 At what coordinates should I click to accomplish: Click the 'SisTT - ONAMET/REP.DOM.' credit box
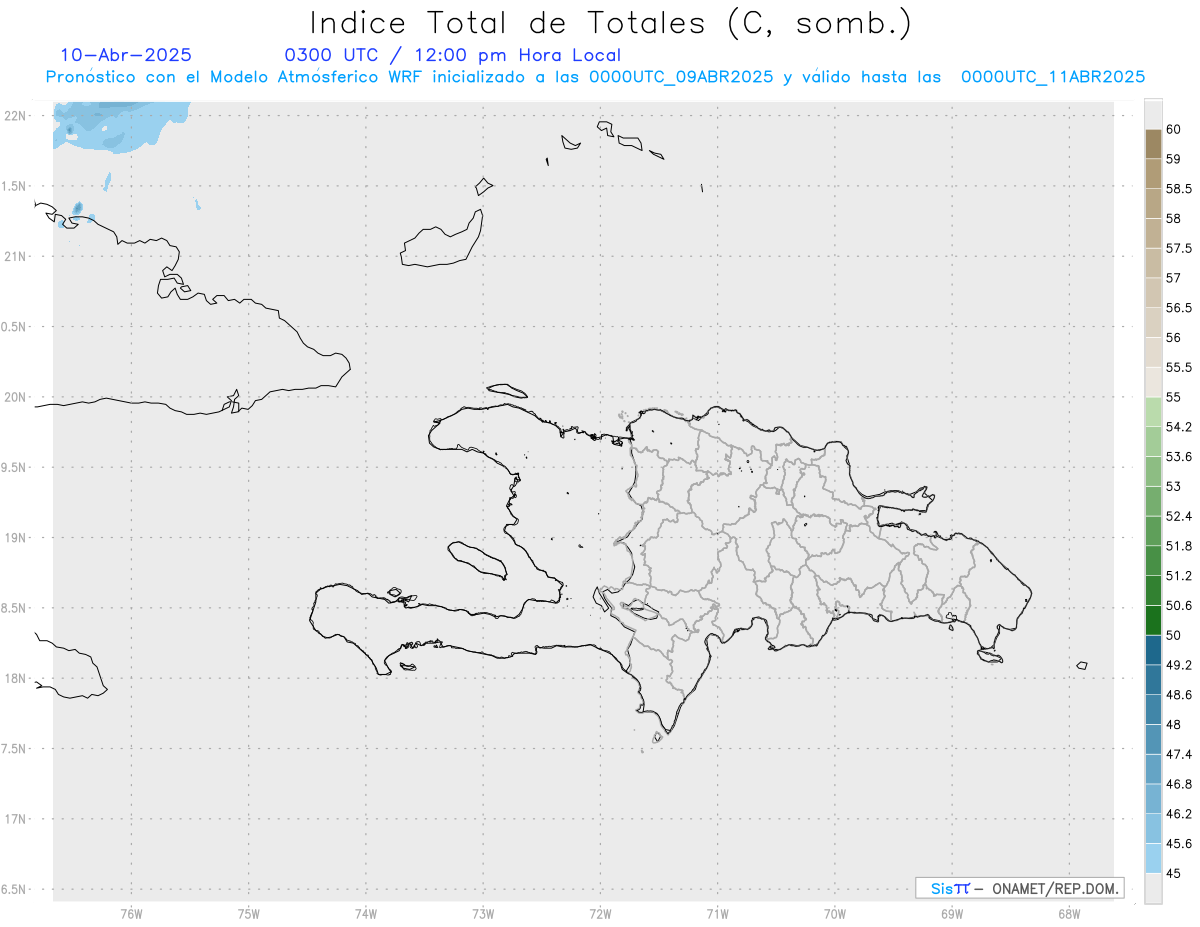point(1019,888)
